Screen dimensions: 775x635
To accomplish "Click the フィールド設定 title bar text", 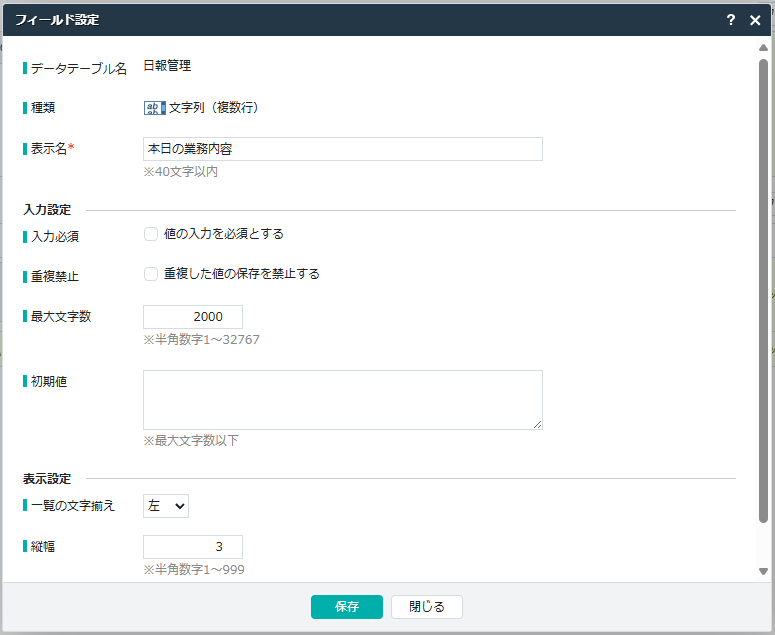I will click(57, 20).
